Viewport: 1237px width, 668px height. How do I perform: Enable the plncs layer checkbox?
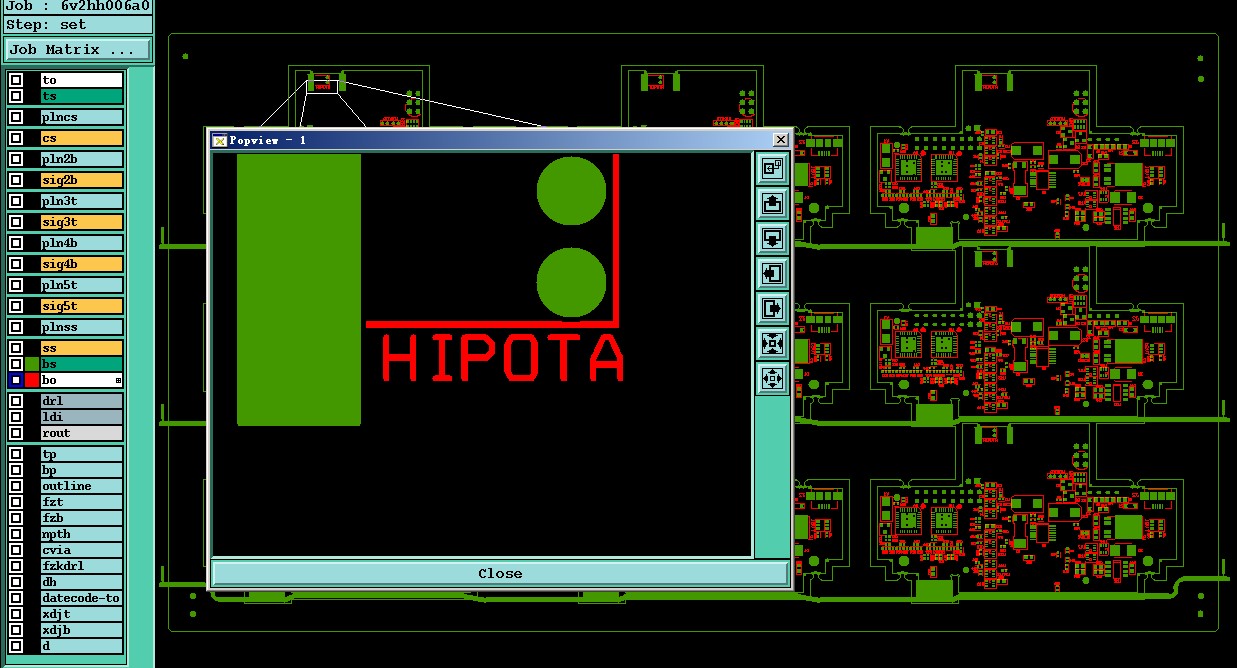[x=16, y=117]
